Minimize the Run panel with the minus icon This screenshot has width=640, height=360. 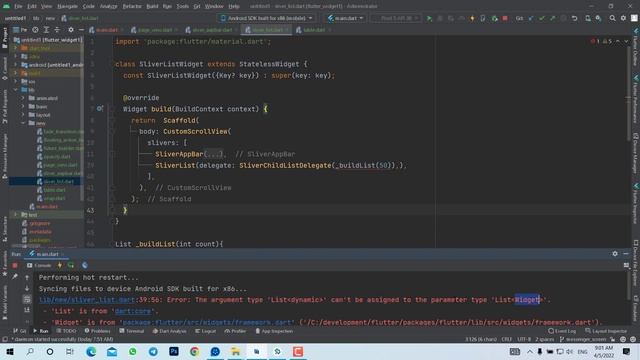(x=626, y=254)
